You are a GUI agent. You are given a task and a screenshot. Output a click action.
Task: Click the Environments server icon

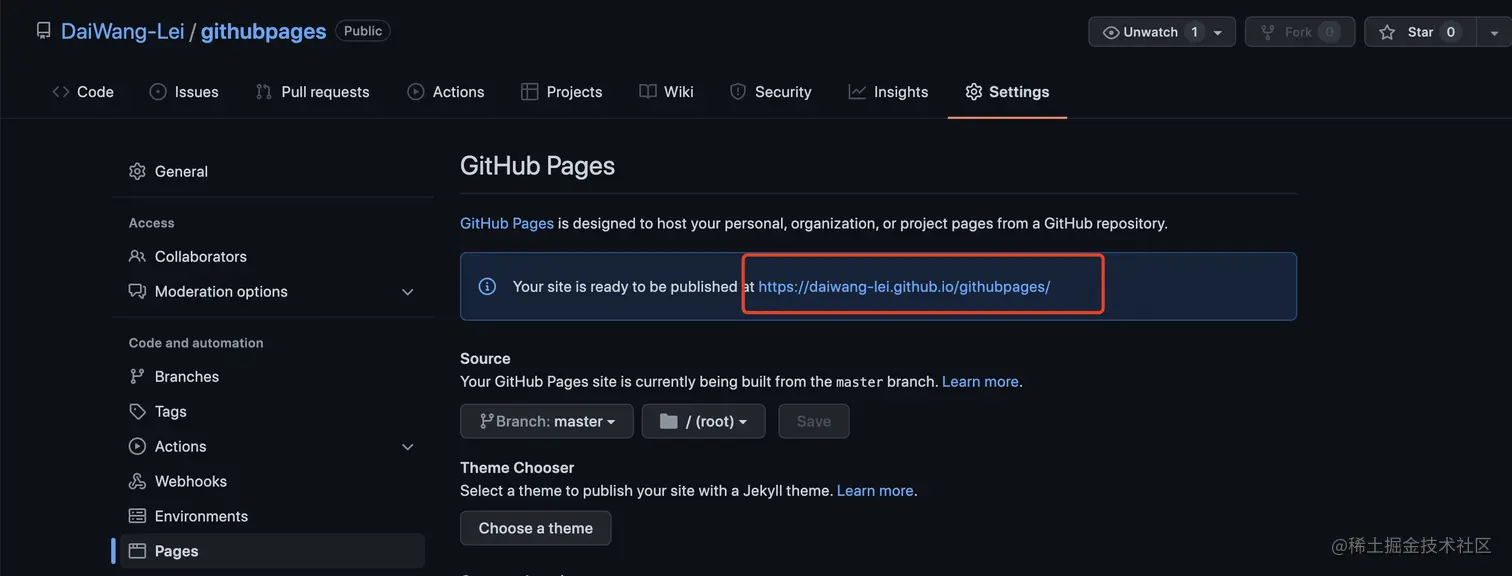pos(137,516)
